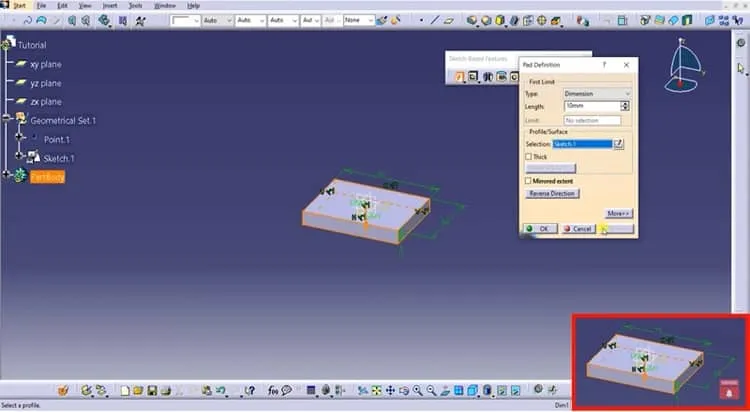The height and width of the screenshot is (412, 750).
Task: Select zx plane in the tree
Action: (x=45, y=102)
